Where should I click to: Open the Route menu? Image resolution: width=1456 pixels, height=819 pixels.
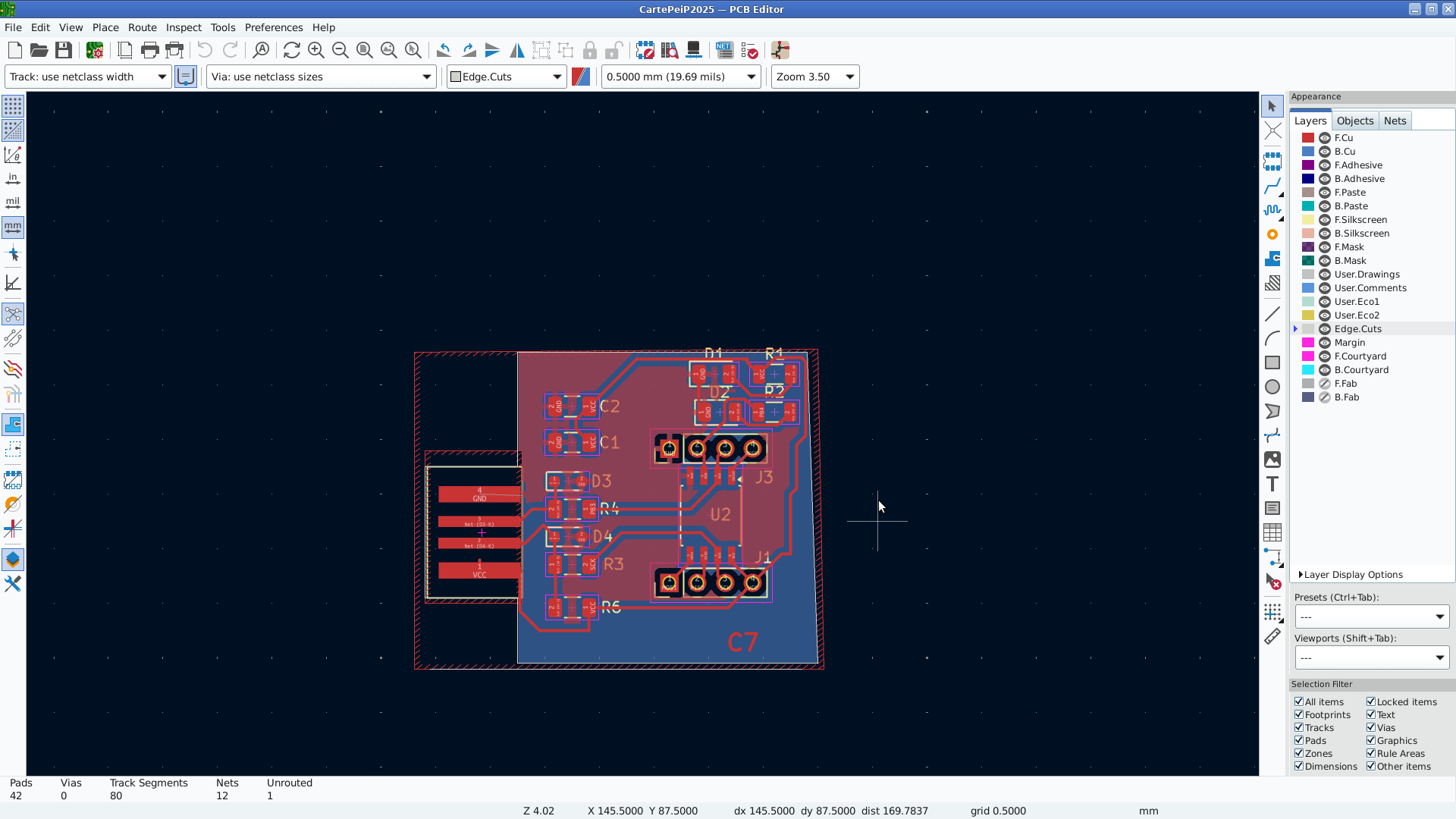coord(142,27)
